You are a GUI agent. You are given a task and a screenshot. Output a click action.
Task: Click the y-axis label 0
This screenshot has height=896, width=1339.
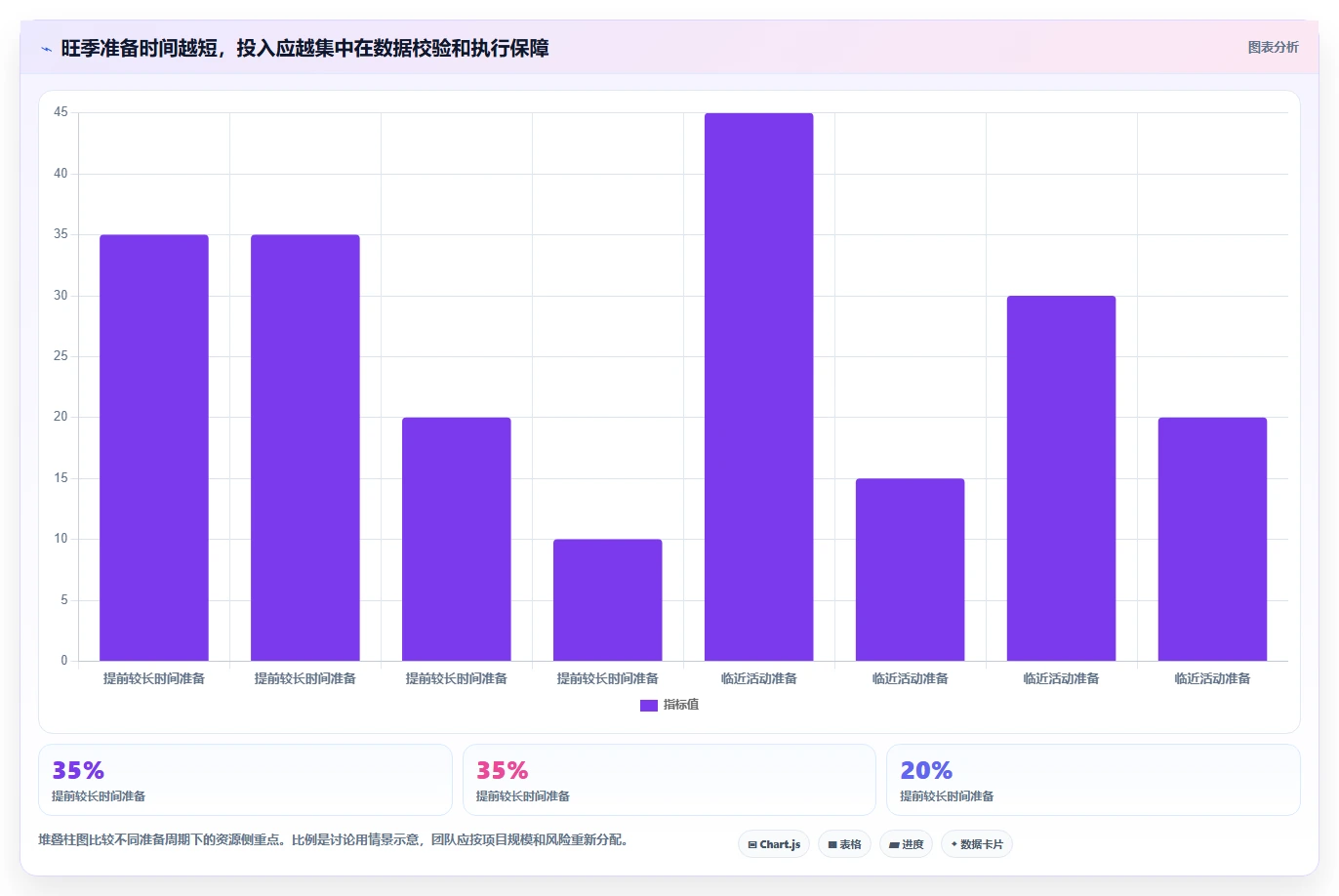(x=64, y=661)
